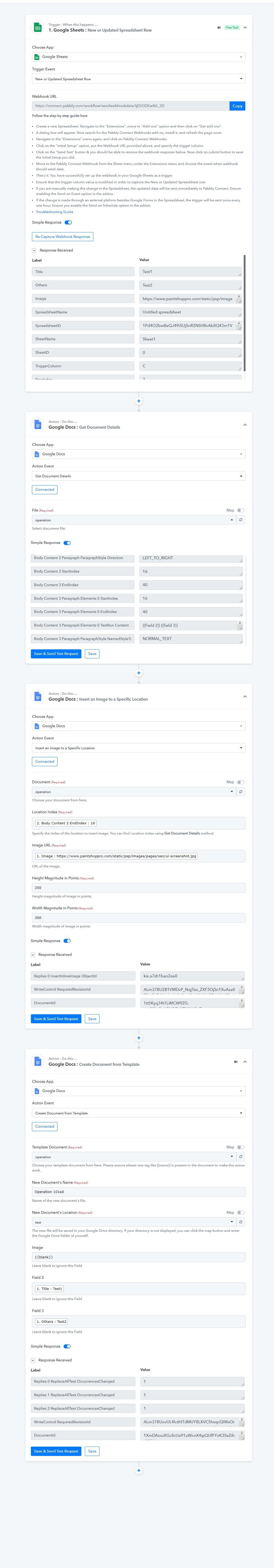Image resolution: width=274 pixels, height=1568 pixels.
Task: Open Choose App dropdown showing Google Sheets
Action: click(x=139, y=57)
